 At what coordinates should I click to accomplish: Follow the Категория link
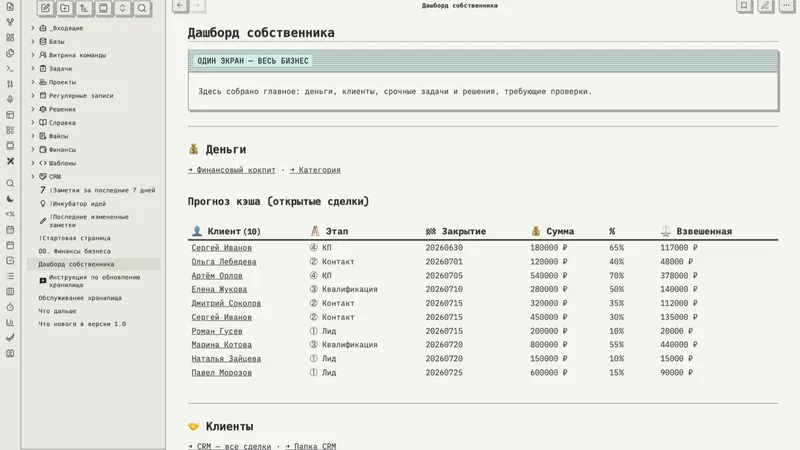(x=315, y=170)
